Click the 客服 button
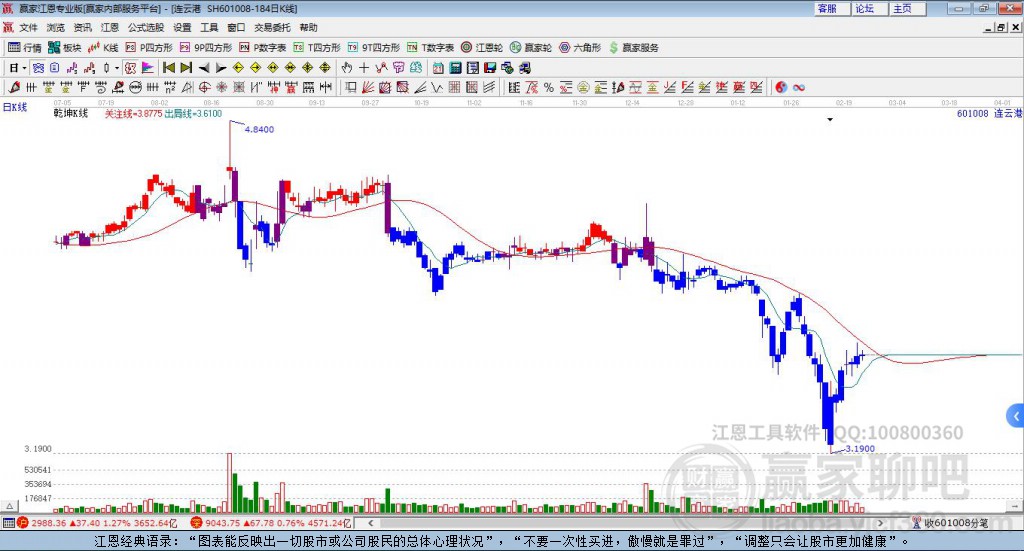This screenshot has height=551, width=1024. pyautogui.click(x=832, y=8)
